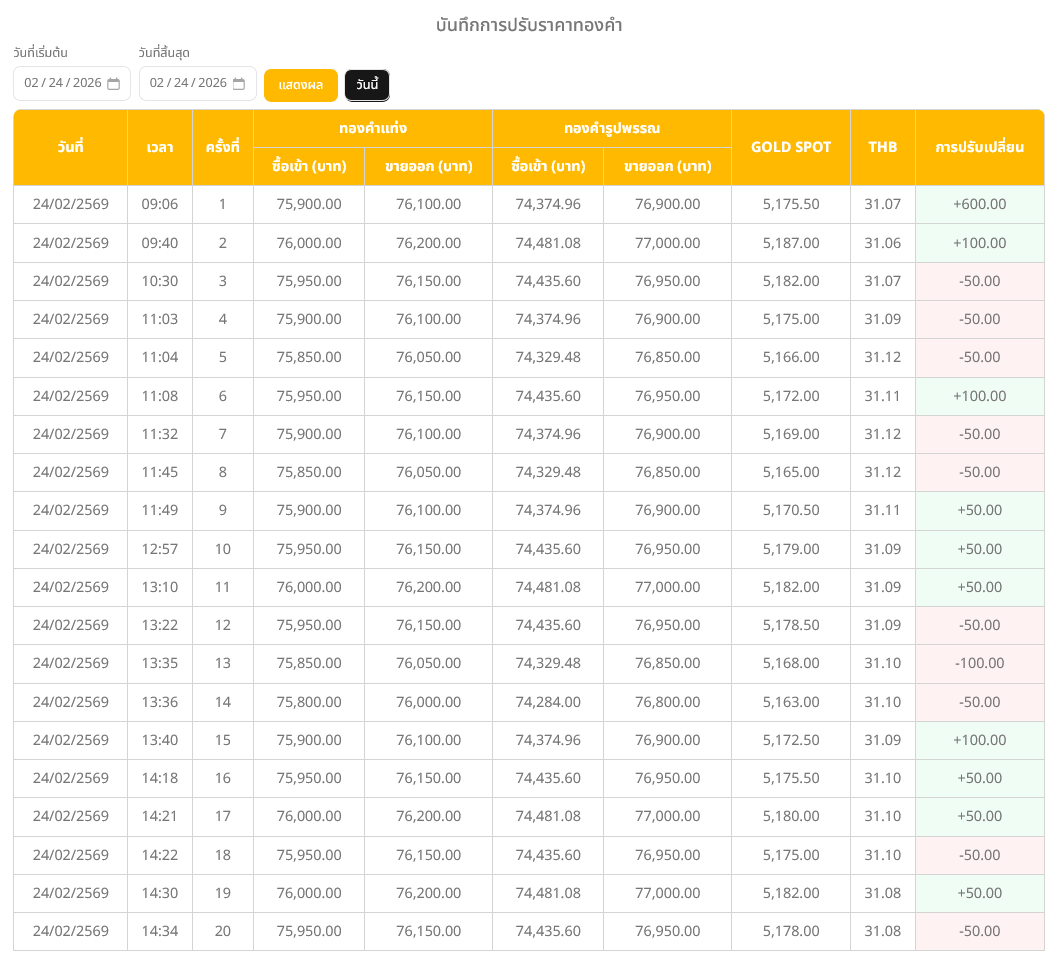This screenshot has width=1057, height=957.
Task: Click the ทองคำแท่ง group header
Action: 372,129
